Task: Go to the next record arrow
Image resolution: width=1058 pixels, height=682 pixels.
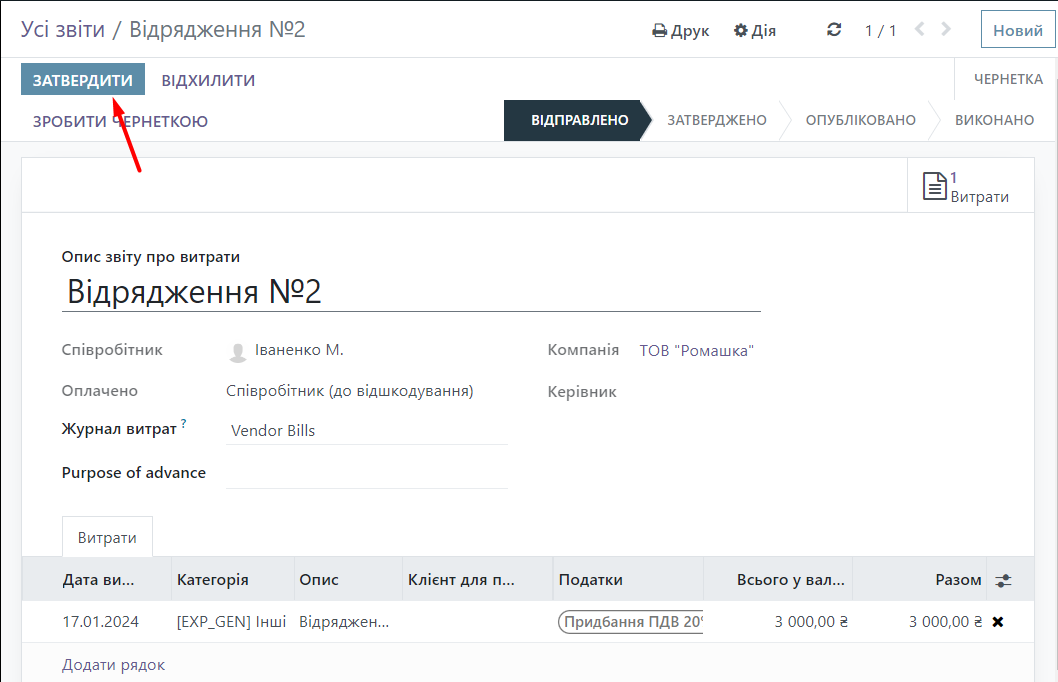Action: pos(946,30)
